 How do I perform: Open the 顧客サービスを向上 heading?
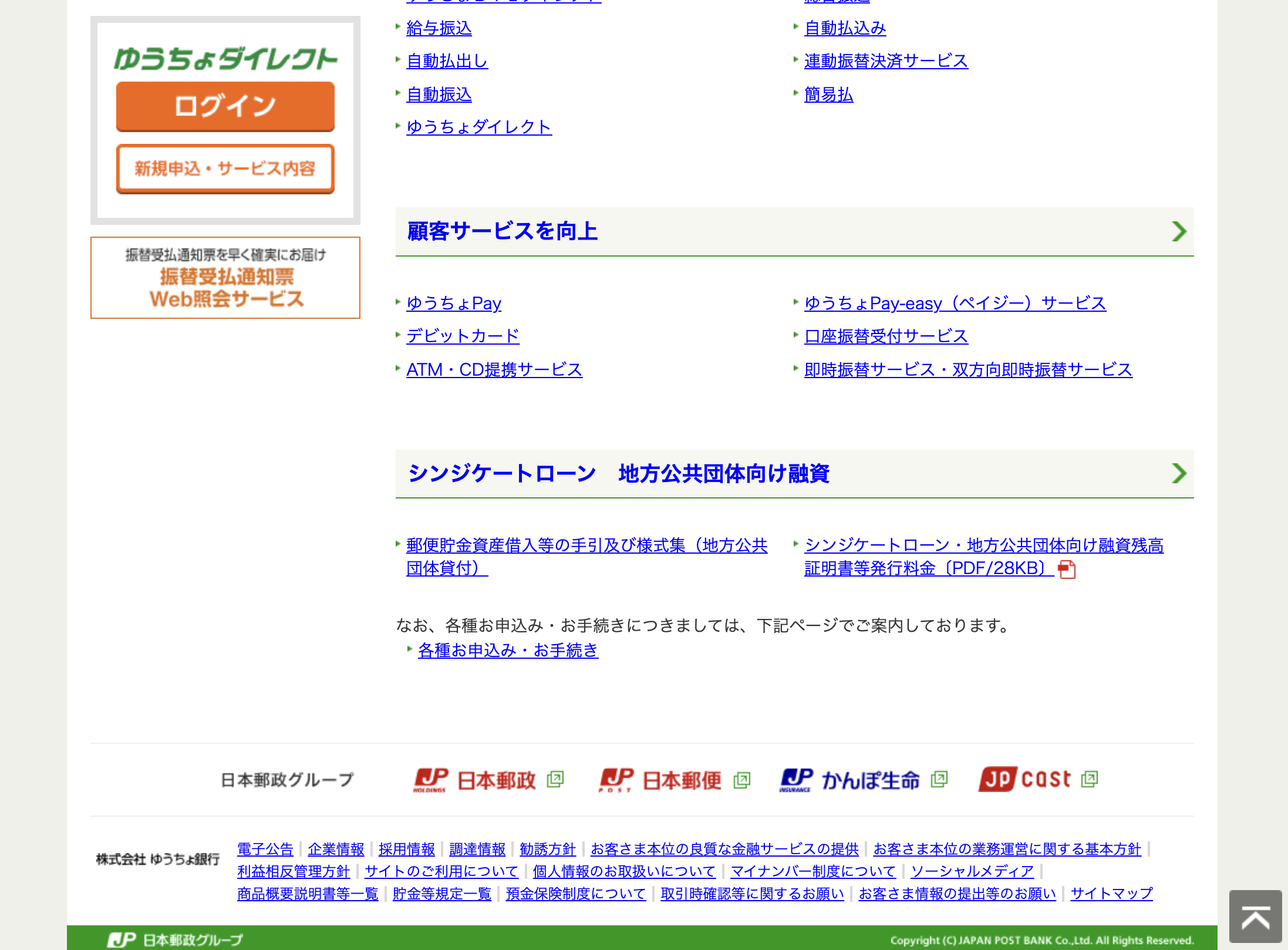503,231
